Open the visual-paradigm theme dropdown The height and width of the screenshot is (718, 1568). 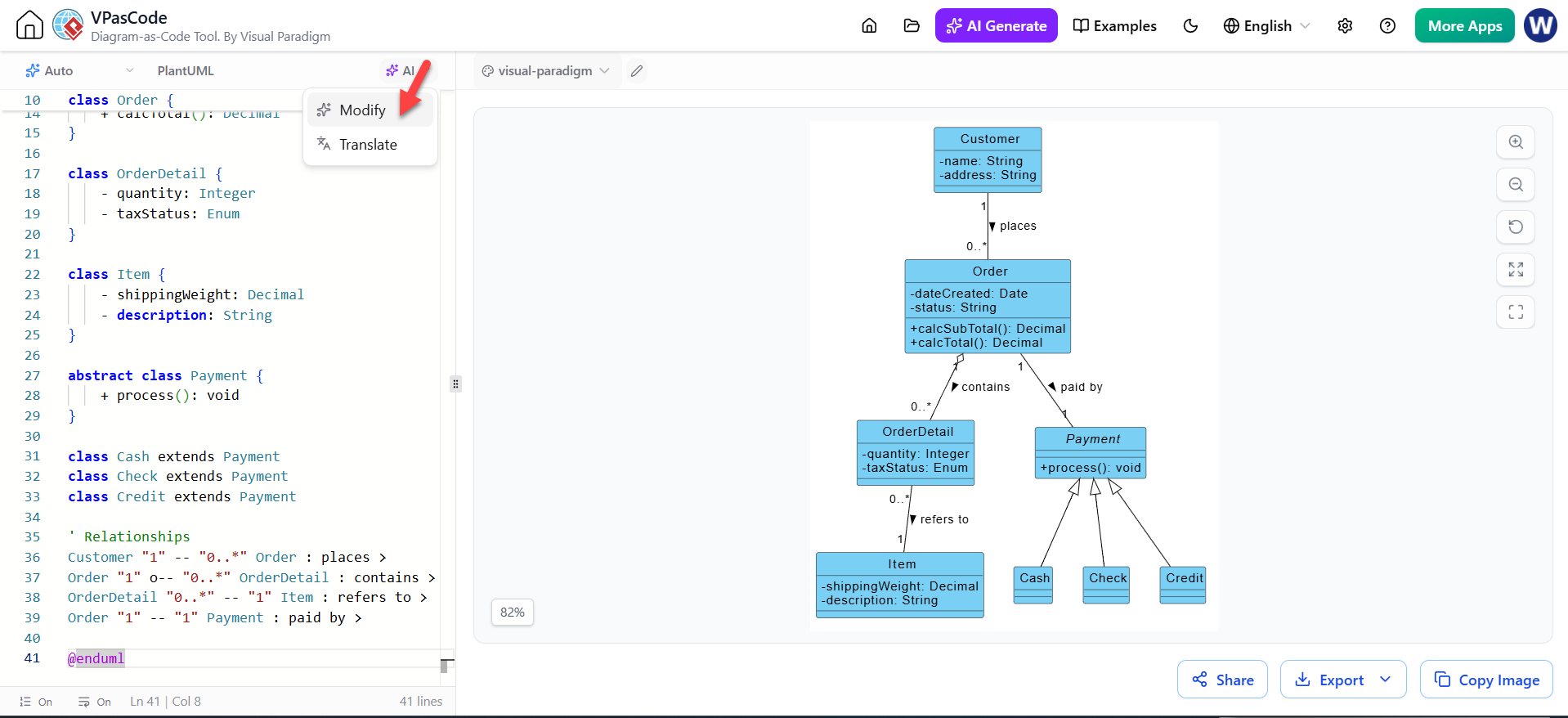click(x=546, y=70)
